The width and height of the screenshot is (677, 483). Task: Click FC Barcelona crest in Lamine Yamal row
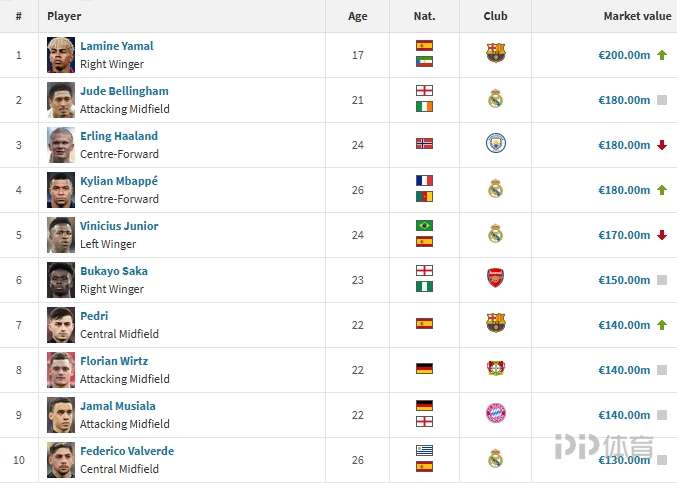[495, 53]
